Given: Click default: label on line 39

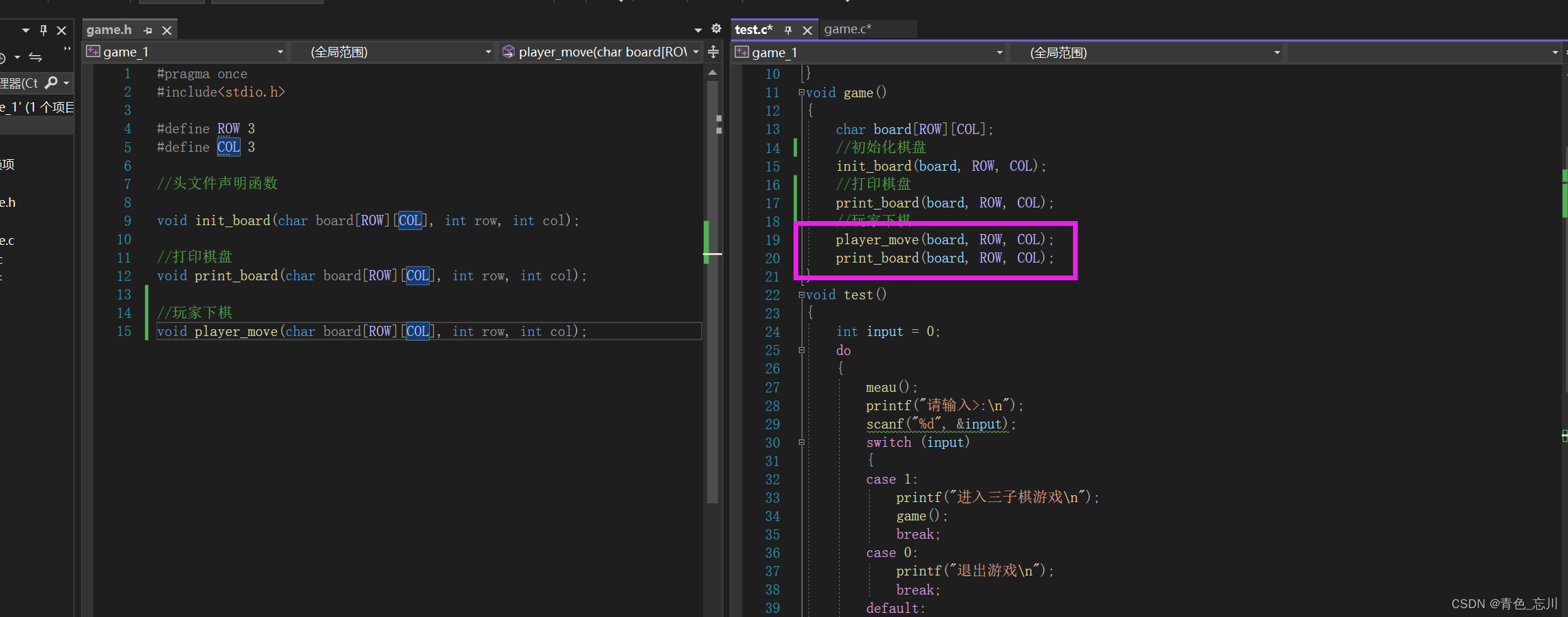Looking at the screenshot, I should tap(896, 608).
